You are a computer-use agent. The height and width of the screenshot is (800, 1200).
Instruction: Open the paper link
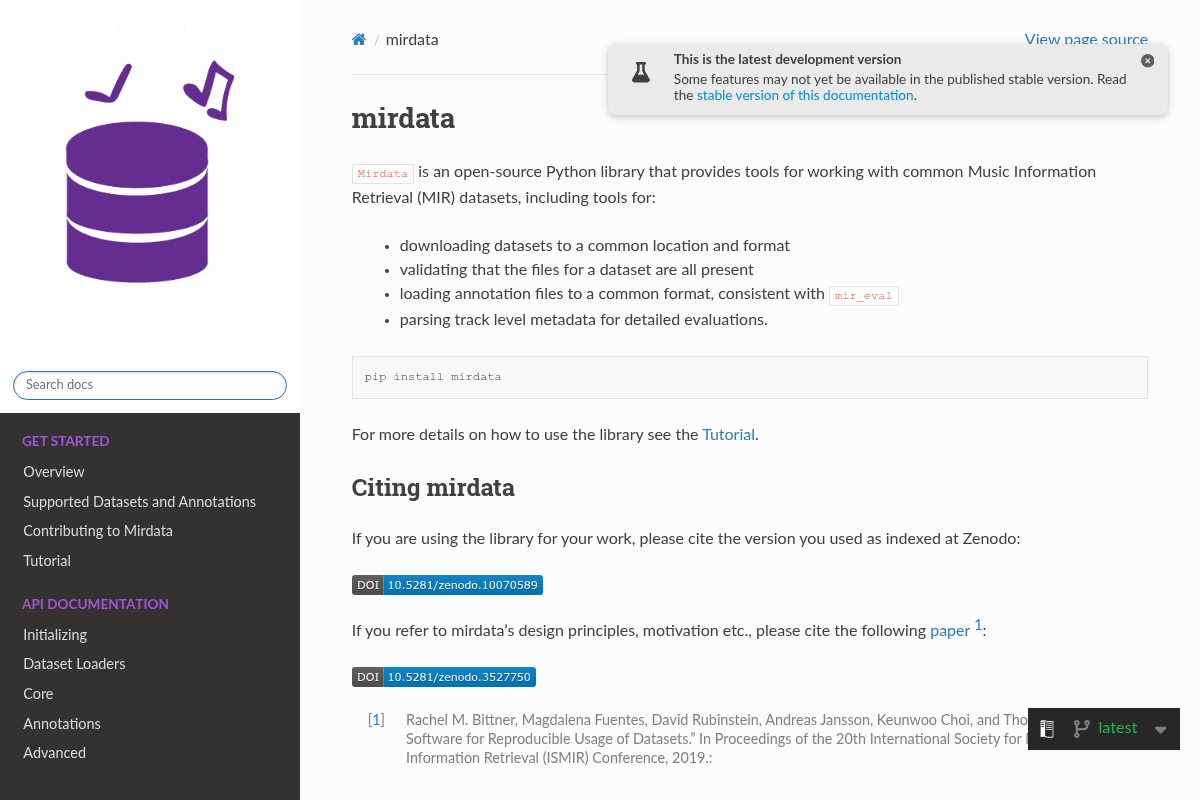[x=950, y=631]
